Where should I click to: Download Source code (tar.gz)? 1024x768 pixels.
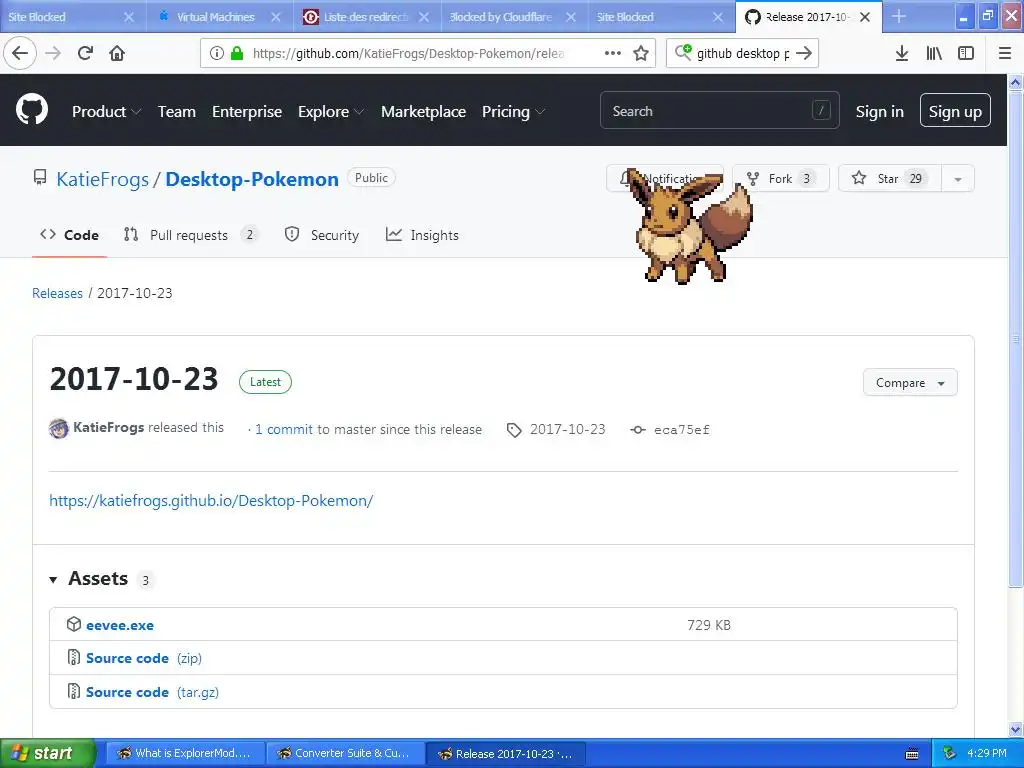(x=152, y=692)
